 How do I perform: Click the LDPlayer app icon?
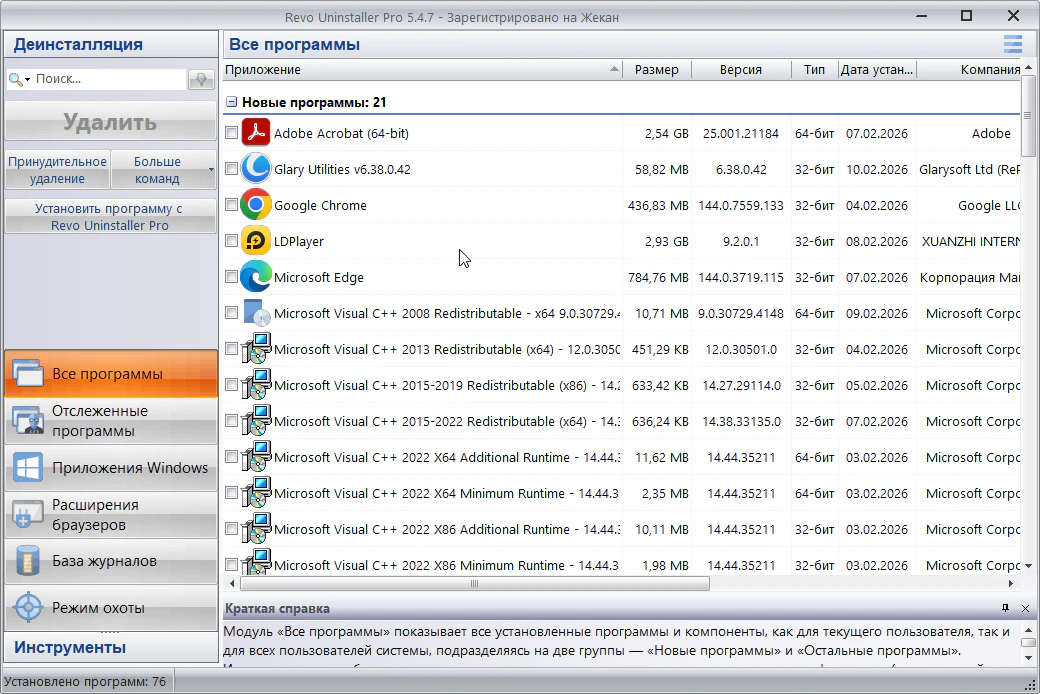click(256, 241)
